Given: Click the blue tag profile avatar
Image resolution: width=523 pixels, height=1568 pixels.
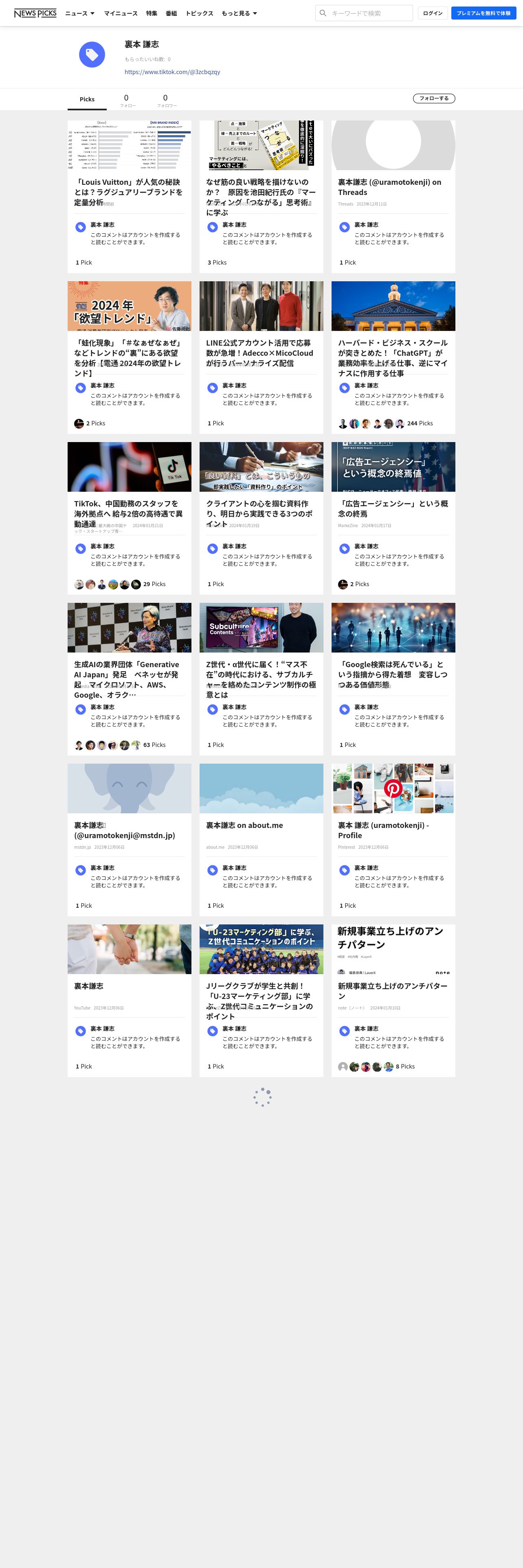Looking at the screenshot, I should (92, 55).
